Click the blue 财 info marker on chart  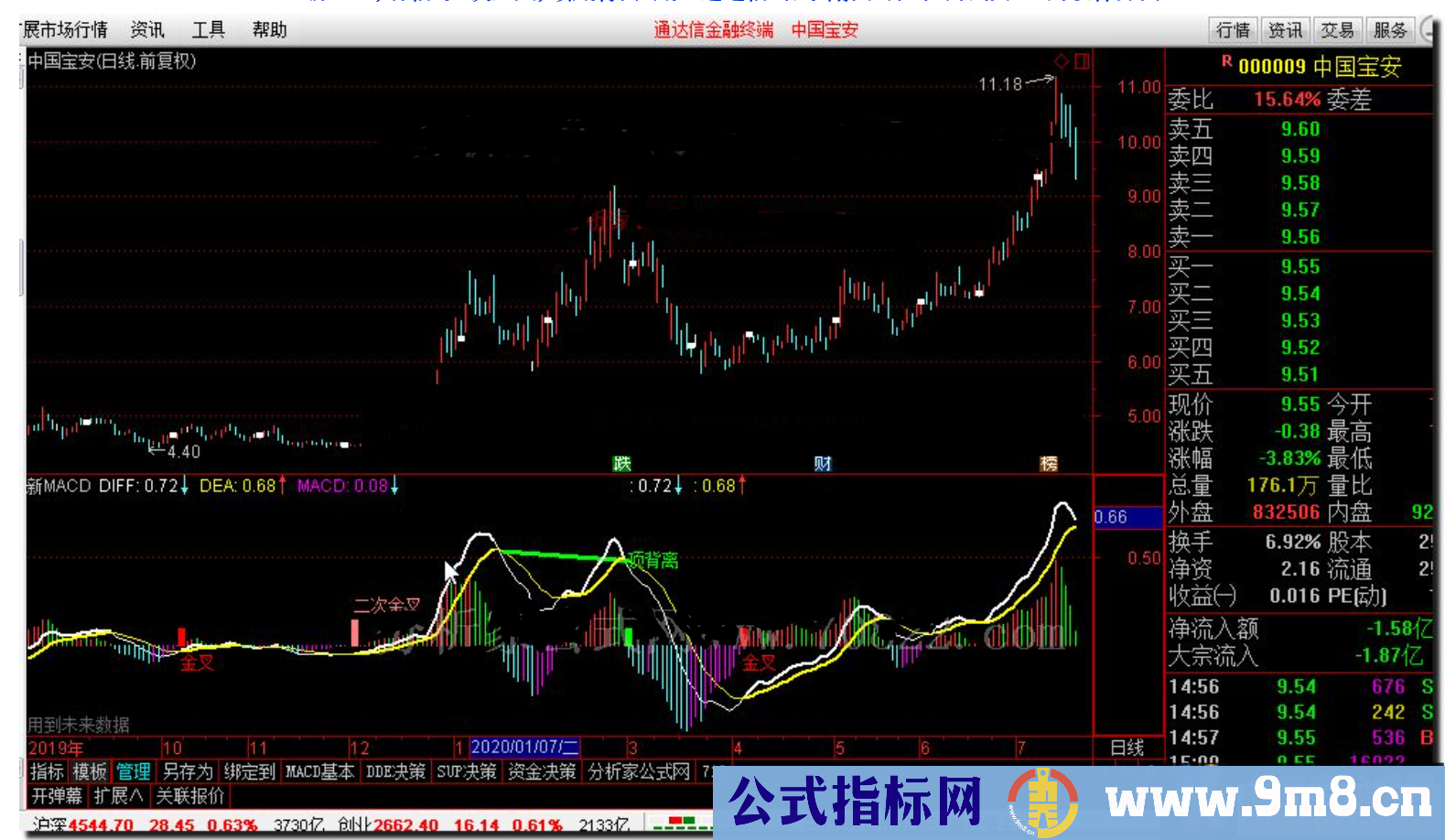click(823, 464)
